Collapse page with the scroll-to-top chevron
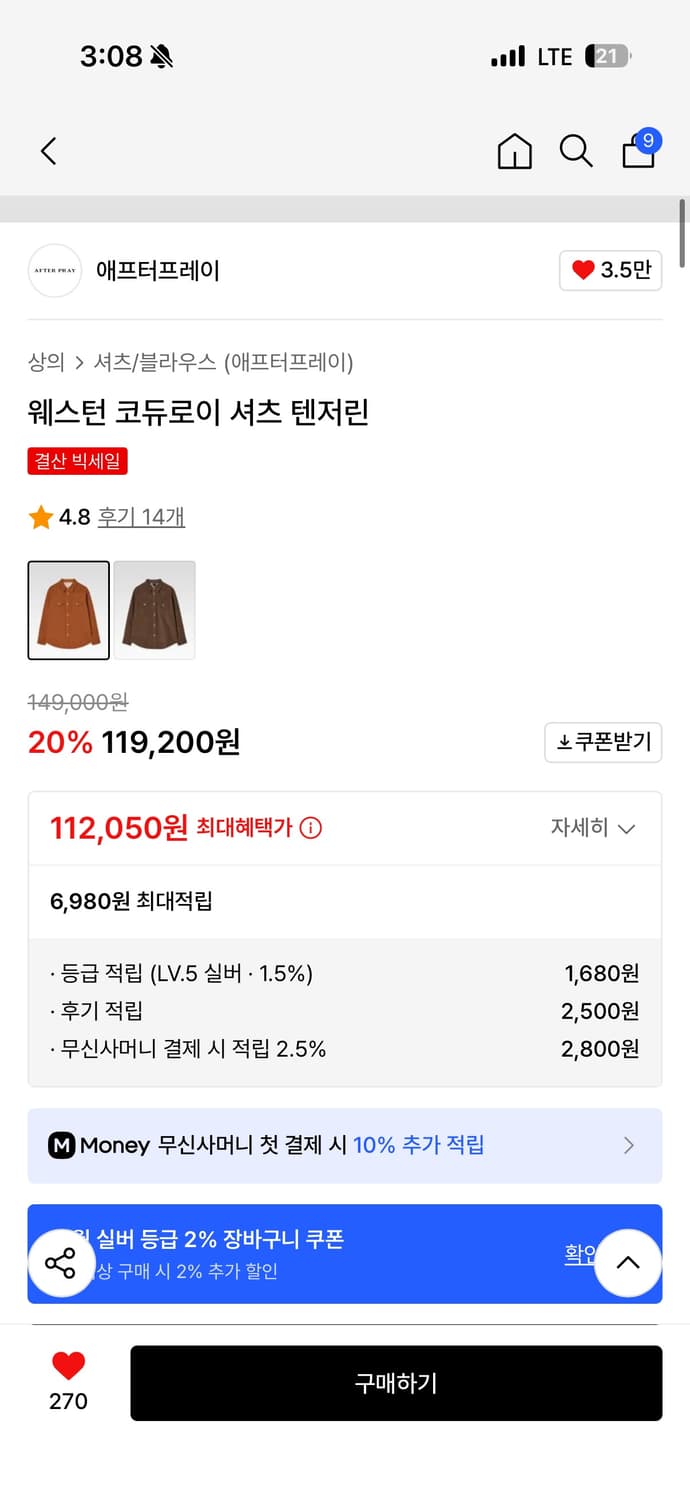 click(628, 1263)
